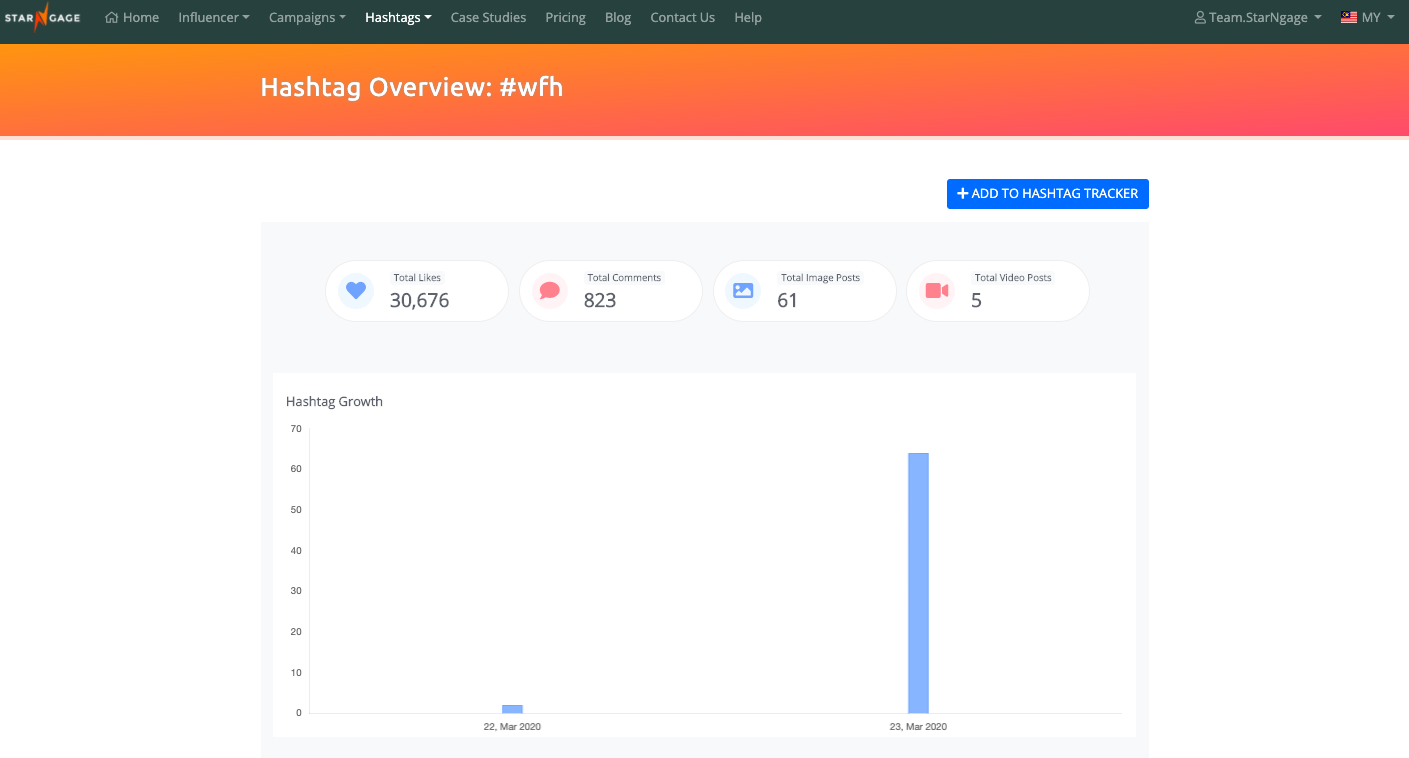Open Case Studies page

point(488,17)
